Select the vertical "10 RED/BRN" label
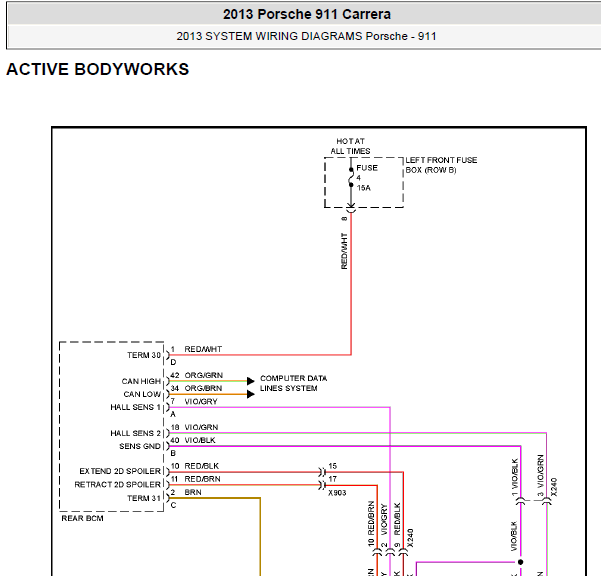 371,523
